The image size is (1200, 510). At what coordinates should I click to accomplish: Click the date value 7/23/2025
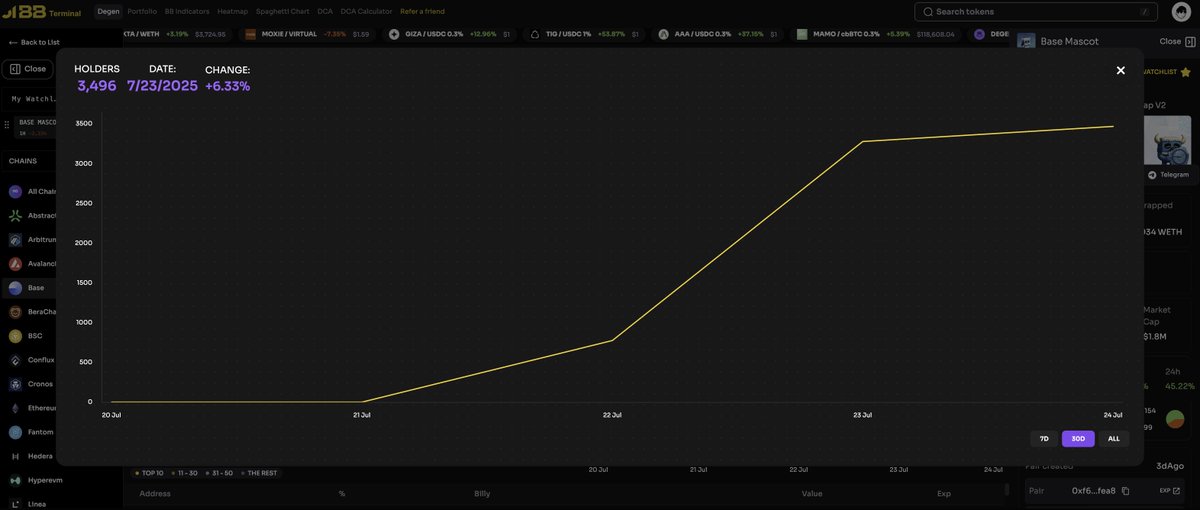(x=162, y=86)
